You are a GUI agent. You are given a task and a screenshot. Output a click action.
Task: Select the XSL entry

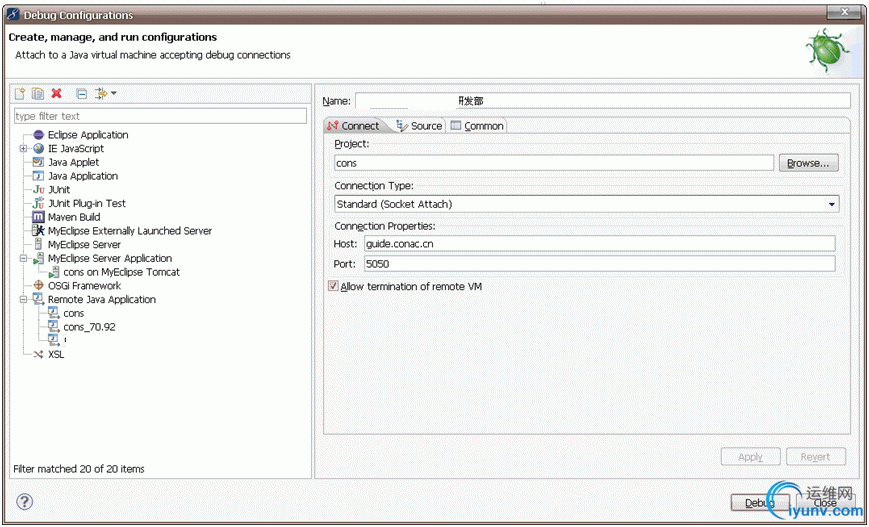click(56, 355)
